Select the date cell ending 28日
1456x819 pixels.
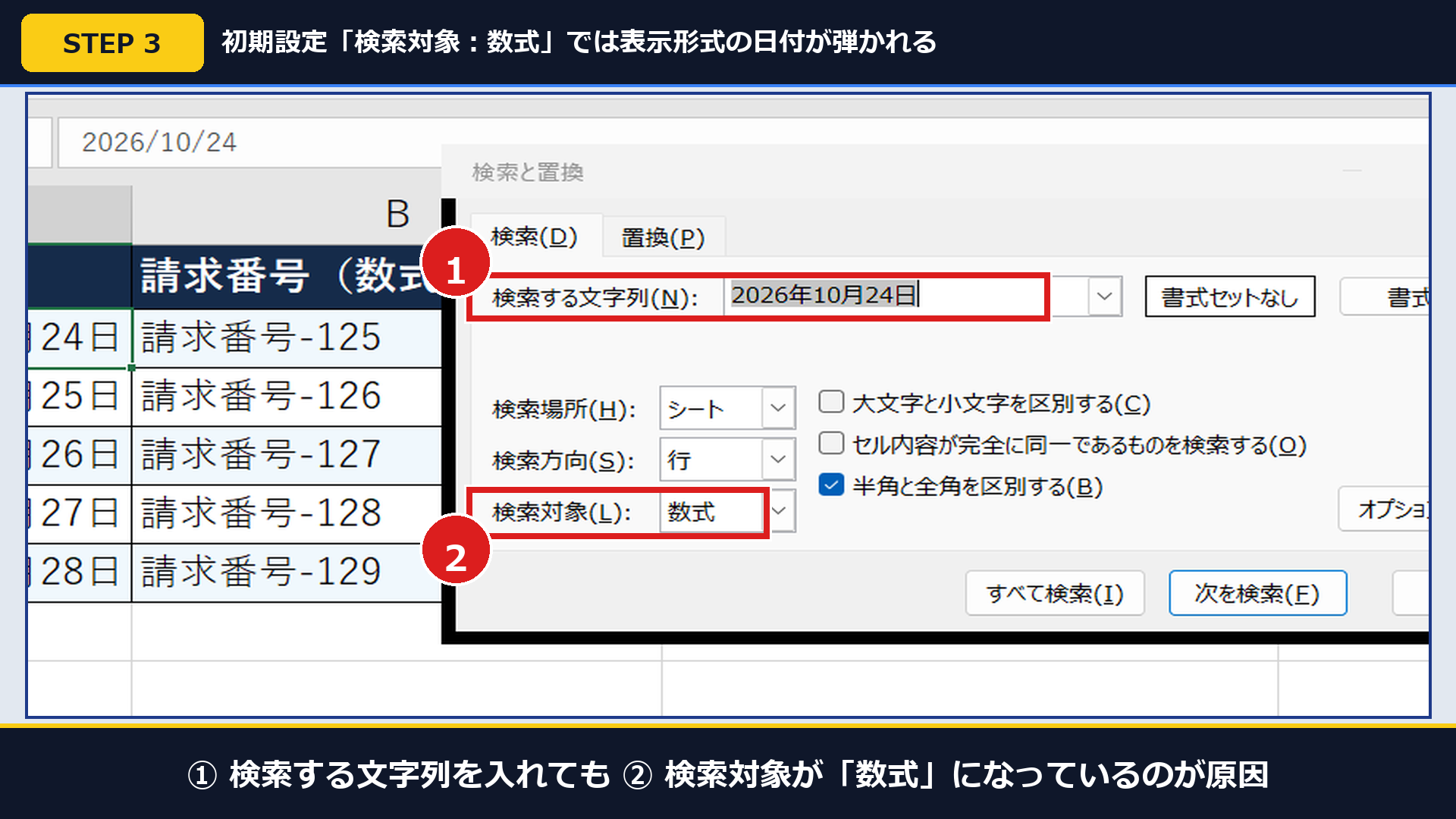click(x=80, y=573)
